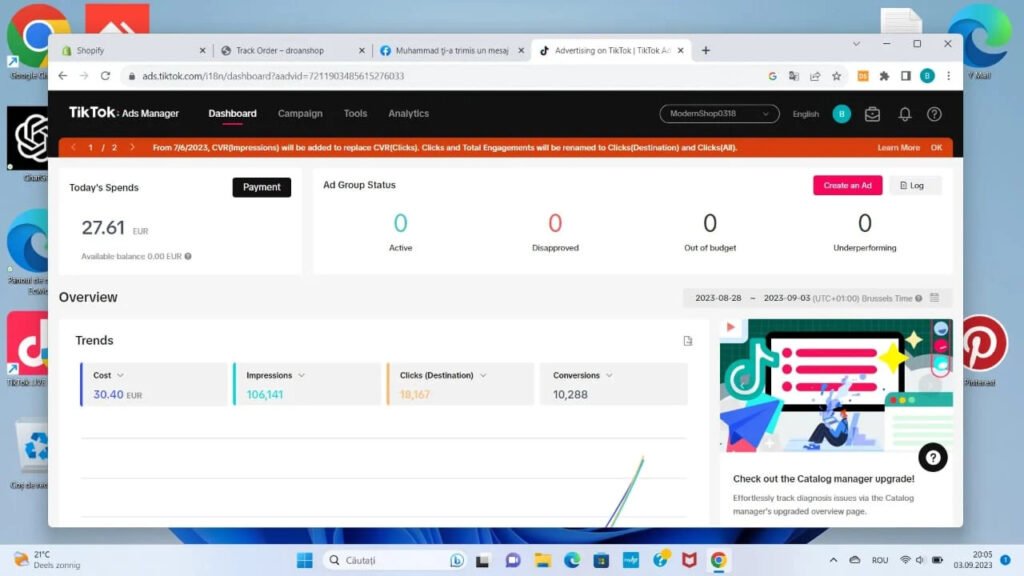Open the notifications bell in TikTok header
The height and width of the screenshot is (576, 1024).
904,114
